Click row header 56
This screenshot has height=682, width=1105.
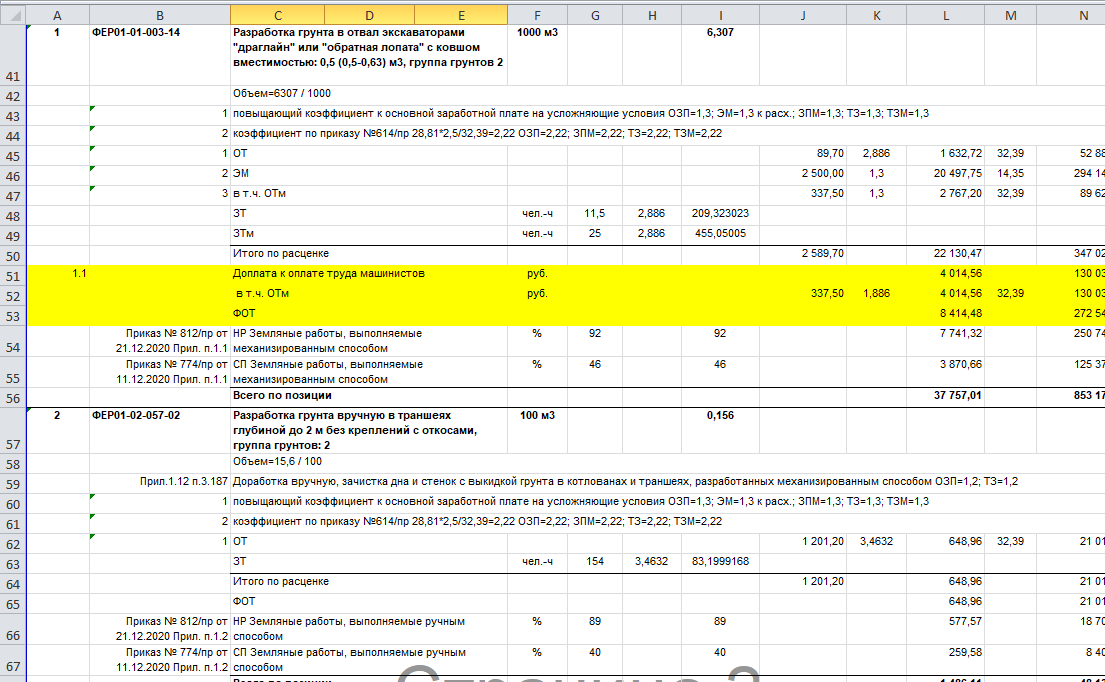point(12,396)
